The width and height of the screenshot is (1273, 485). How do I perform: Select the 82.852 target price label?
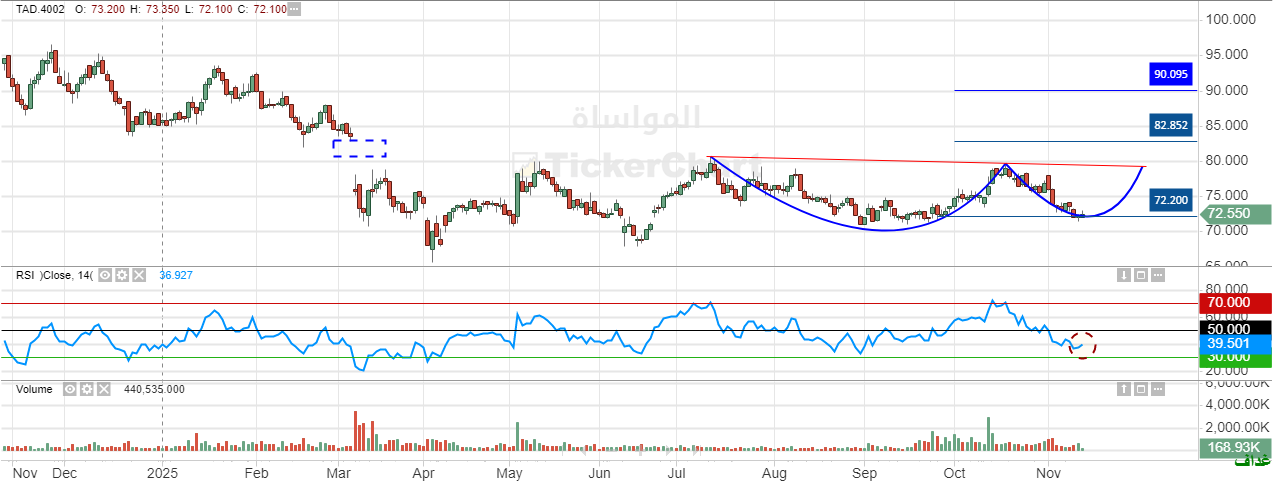point(1172,125)
